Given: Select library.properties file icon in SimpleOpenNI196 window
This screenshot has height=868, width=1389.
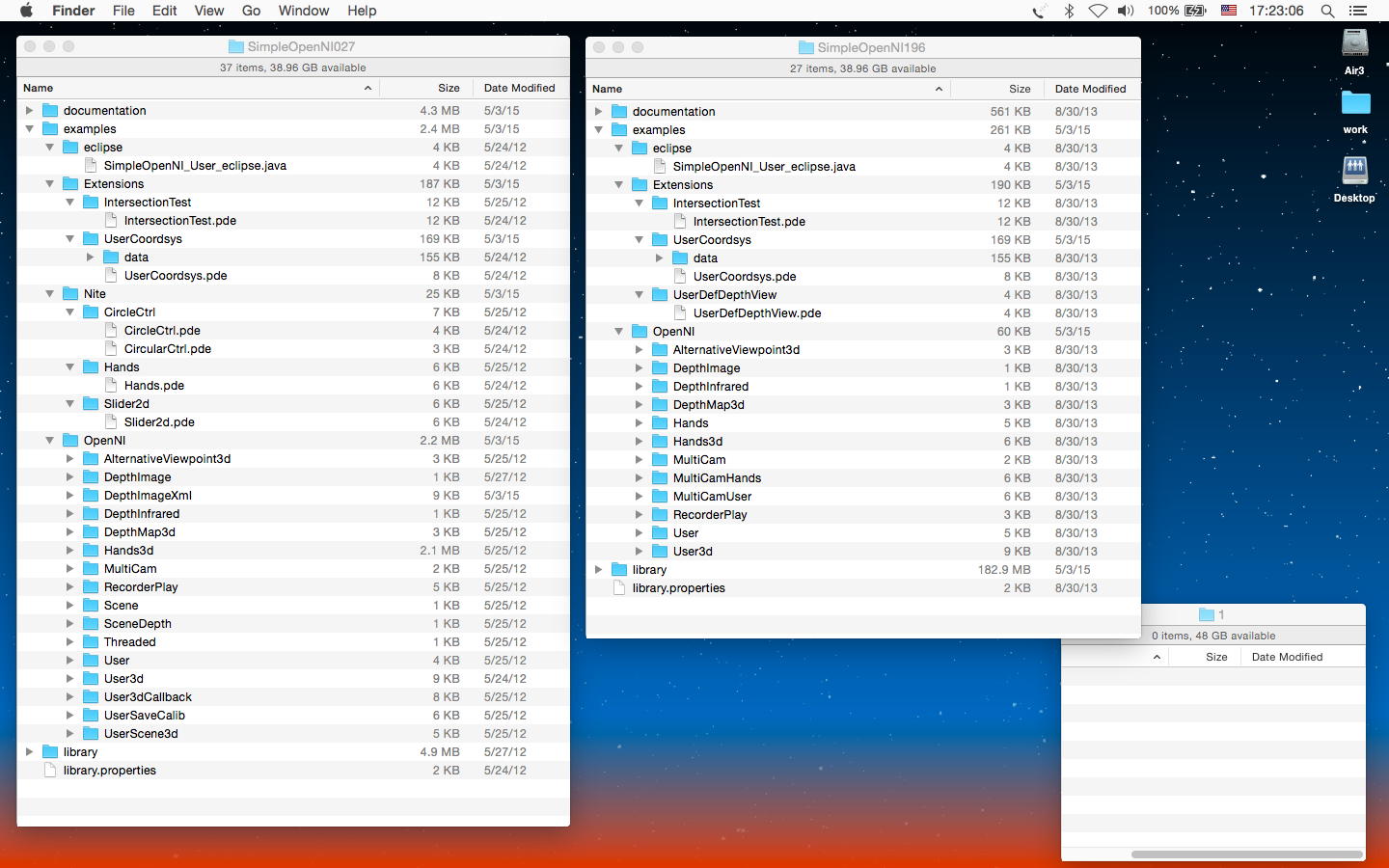Looking at the screenshot, I should pos(620,588).
